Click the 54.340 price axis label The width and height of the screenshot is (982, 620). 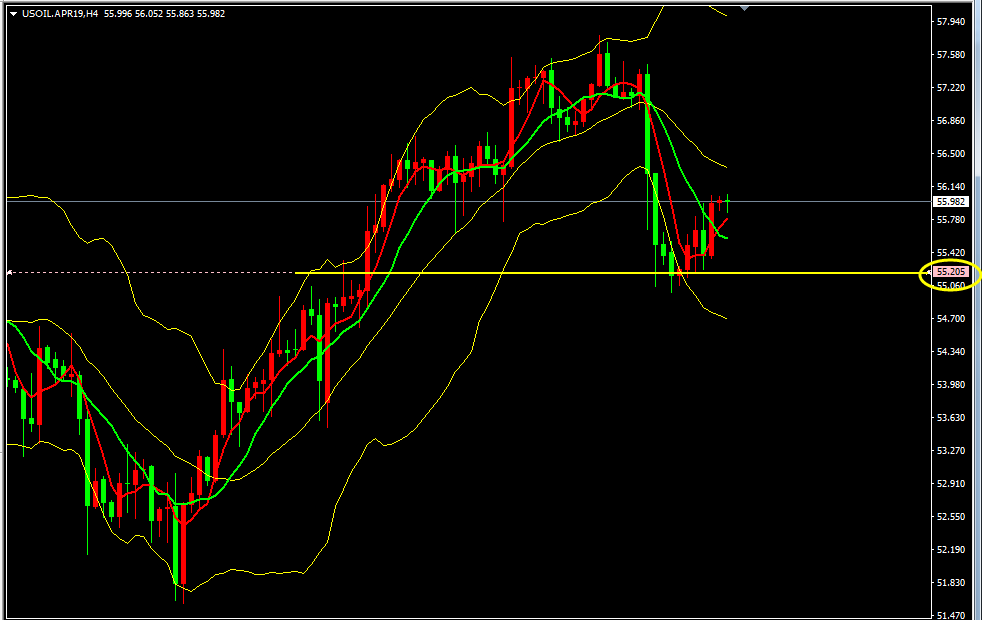[951, 352]
